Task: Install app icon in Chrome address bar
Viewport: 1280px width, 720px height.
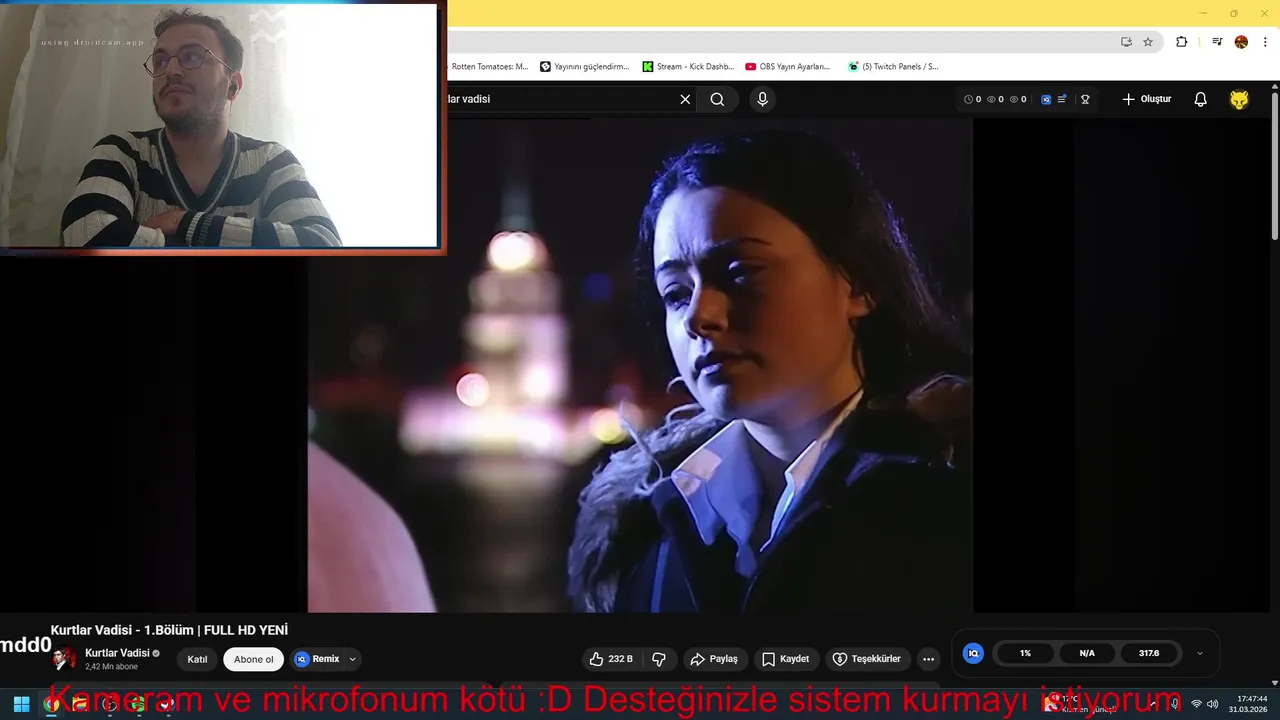Action: pyautogui.click(x=1126, y=42)
